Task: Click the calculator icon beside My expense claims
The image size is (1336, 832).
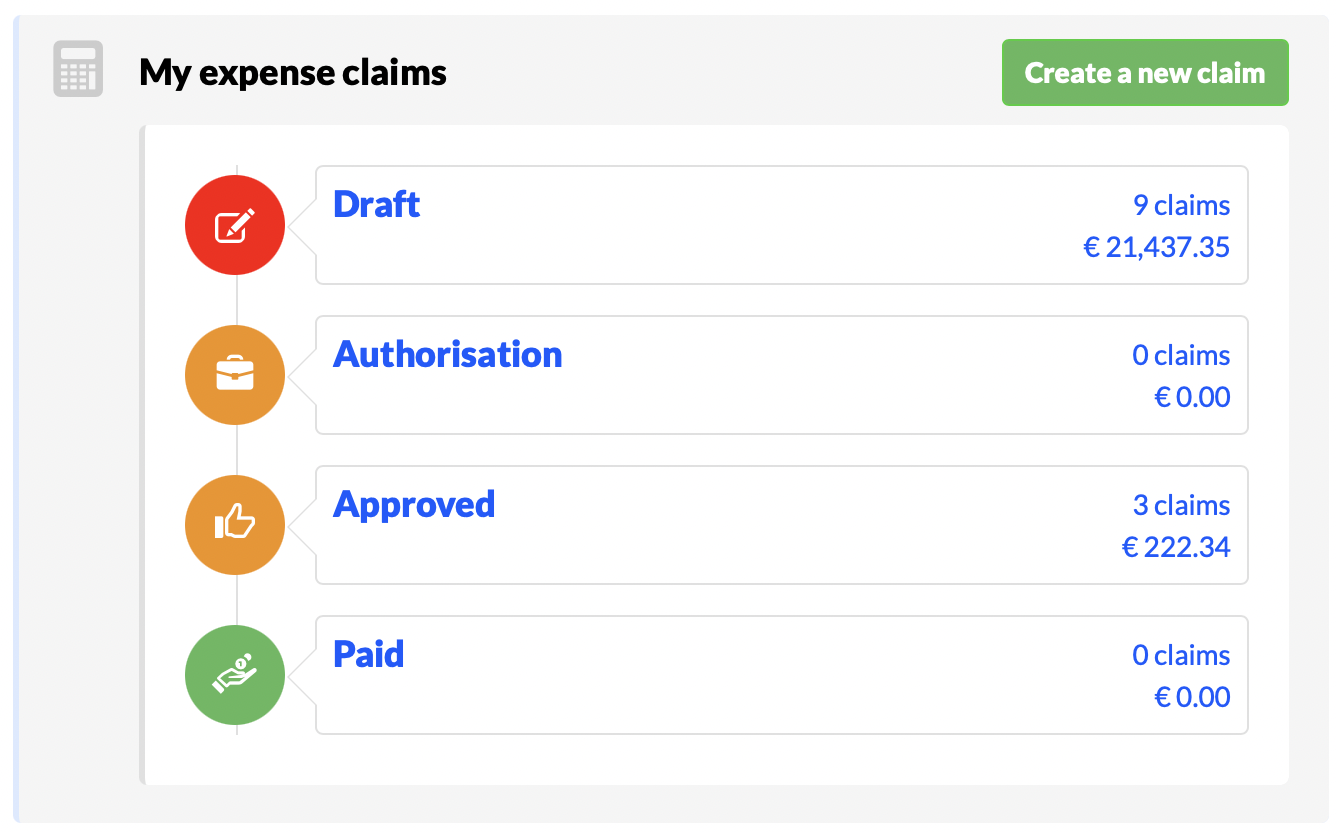Action: (x=78, y=69)
